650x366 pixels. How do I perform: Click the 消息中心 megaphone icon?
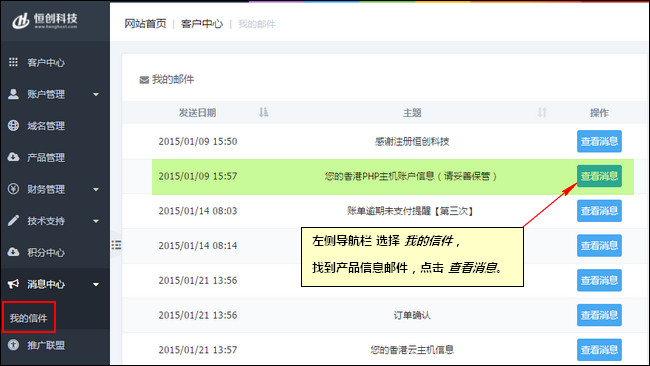click(13, 284)
